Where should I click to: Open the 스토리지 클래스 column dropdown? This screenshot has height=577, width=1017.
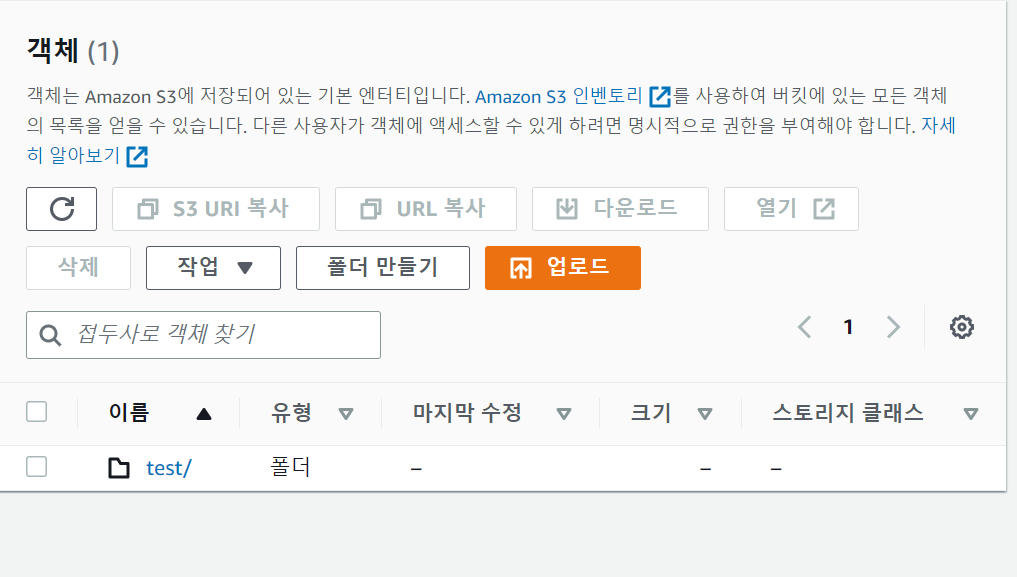tap(969, 412)
